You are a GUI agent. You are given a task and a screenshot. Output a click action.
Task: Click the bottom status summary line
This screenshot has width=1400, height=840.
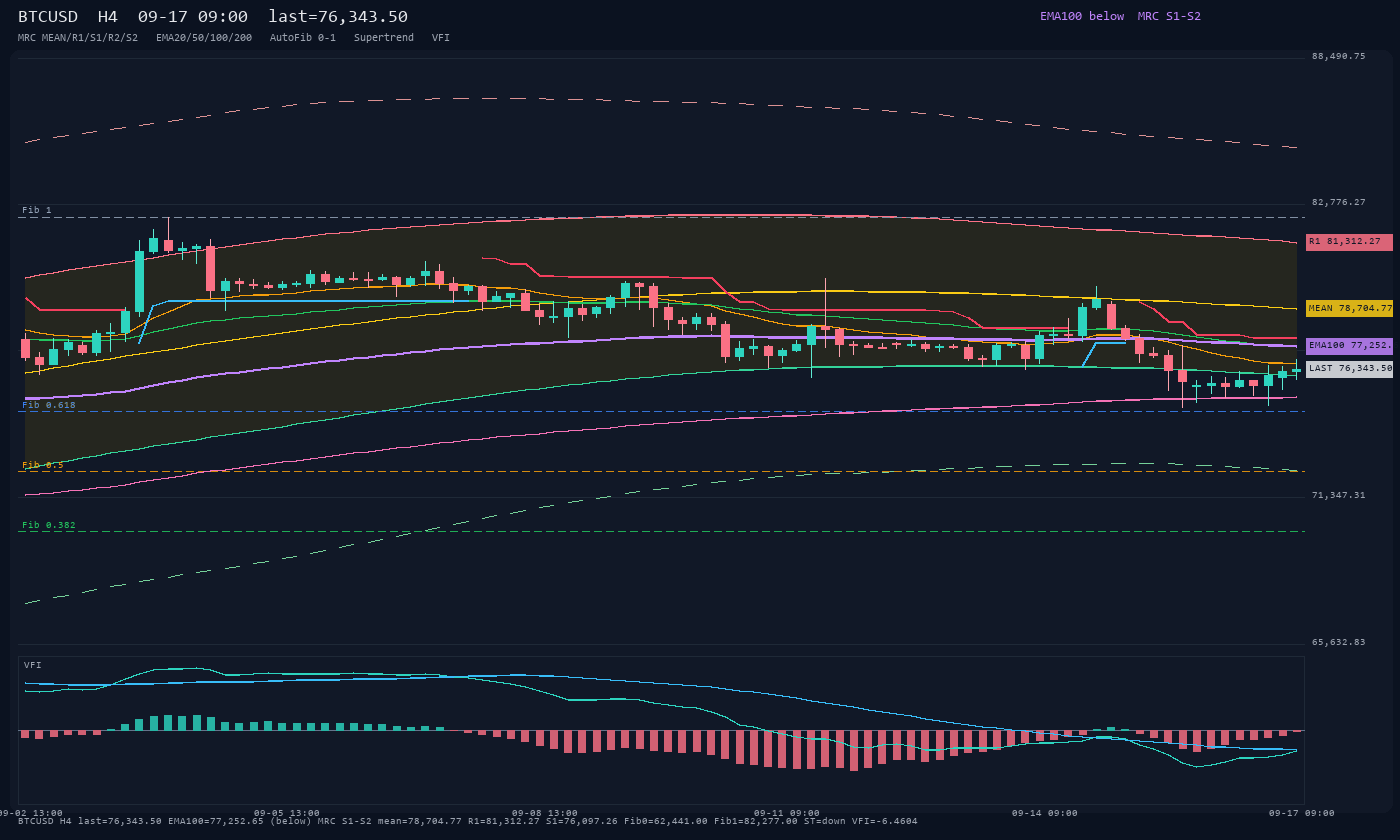(x=468, y=822)
